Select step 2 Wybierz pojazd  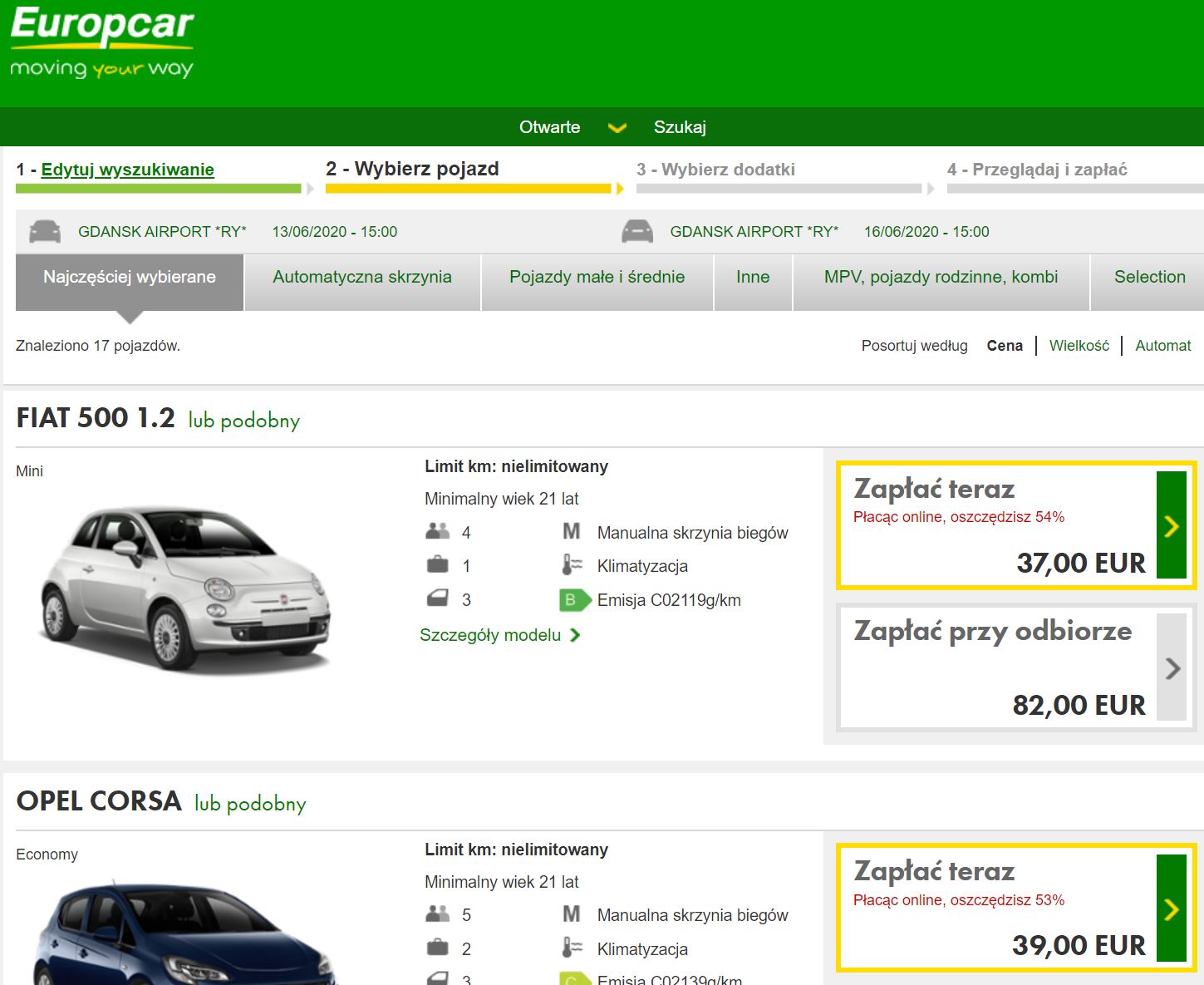point(412,169)
